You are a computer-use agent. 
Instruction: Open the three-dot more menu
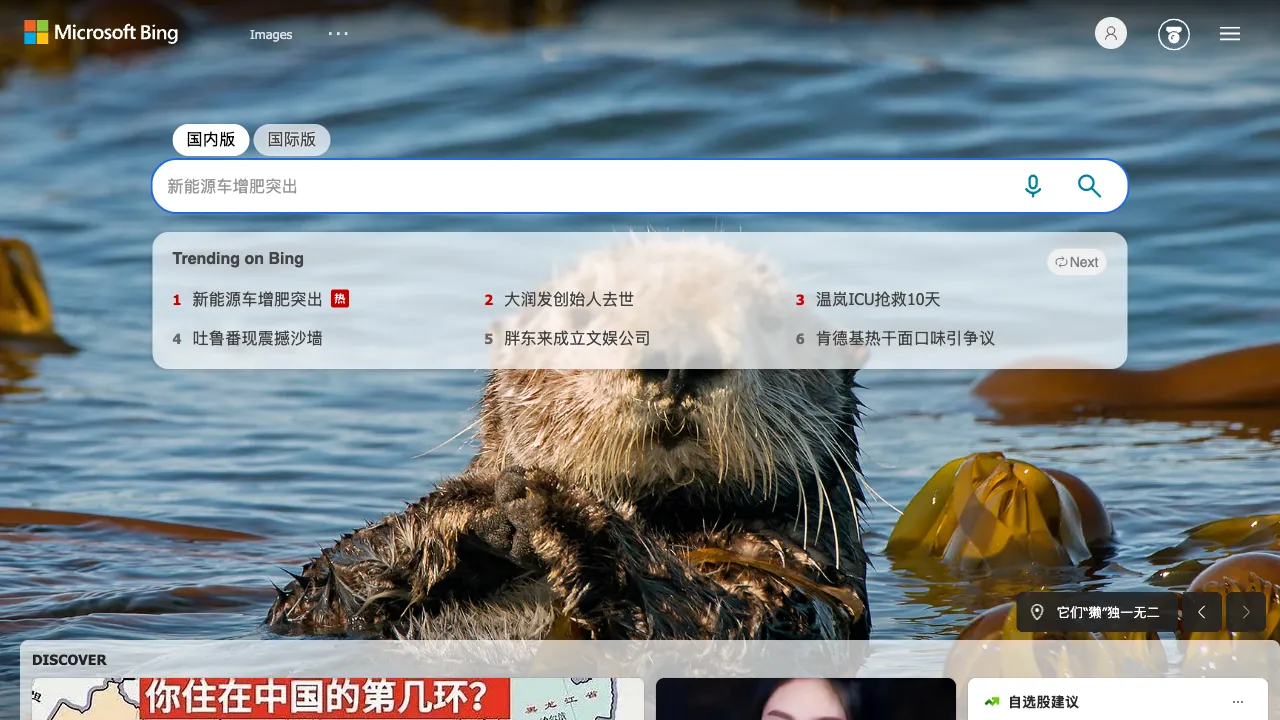339,33
